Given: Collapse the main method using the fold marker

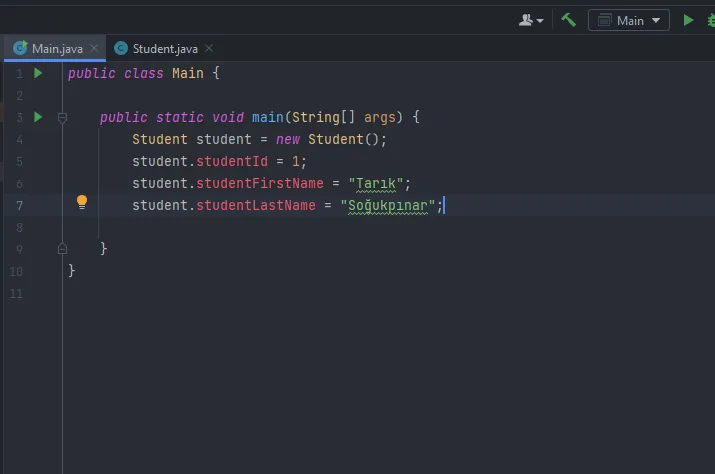Looking at the screenshot, I should (62, 118).
